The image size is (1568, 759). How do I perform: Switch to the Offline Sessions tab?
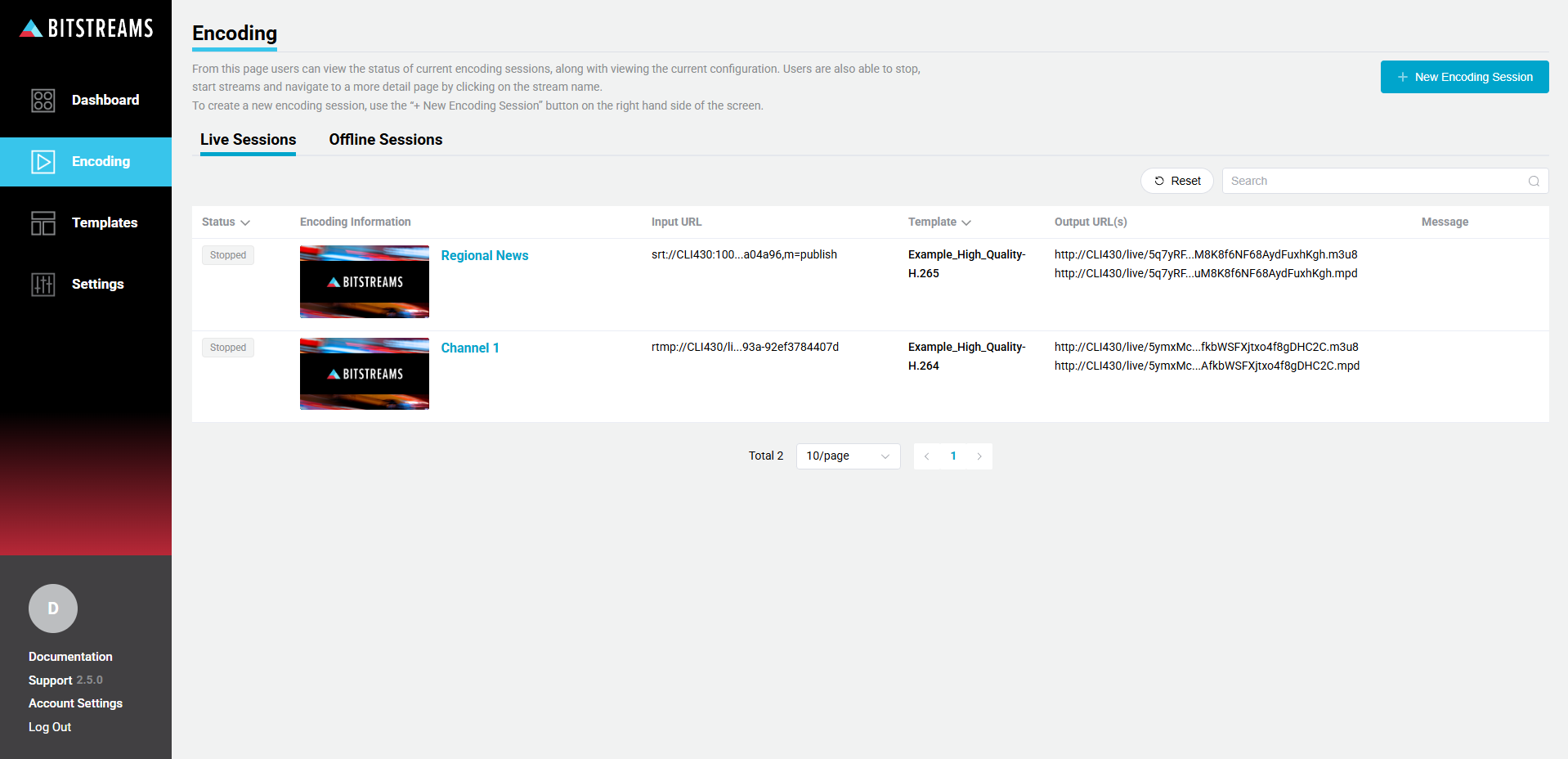click(x=385, y=140)
